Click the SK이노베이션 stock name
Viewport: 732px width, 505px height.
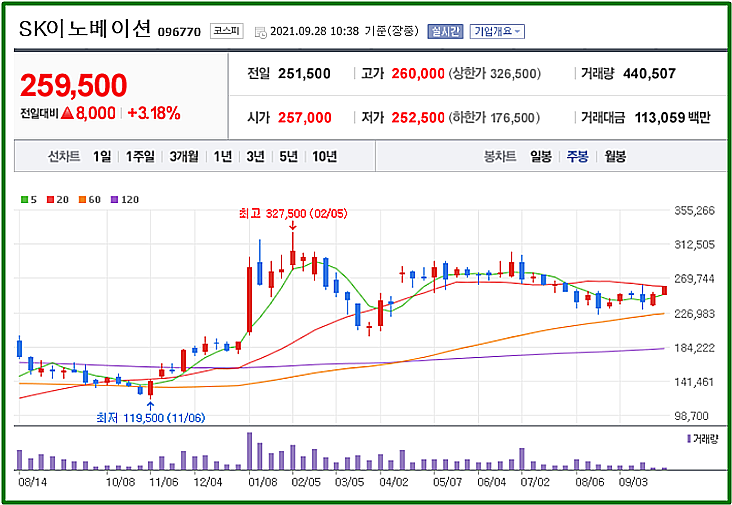tap(85, 29)
